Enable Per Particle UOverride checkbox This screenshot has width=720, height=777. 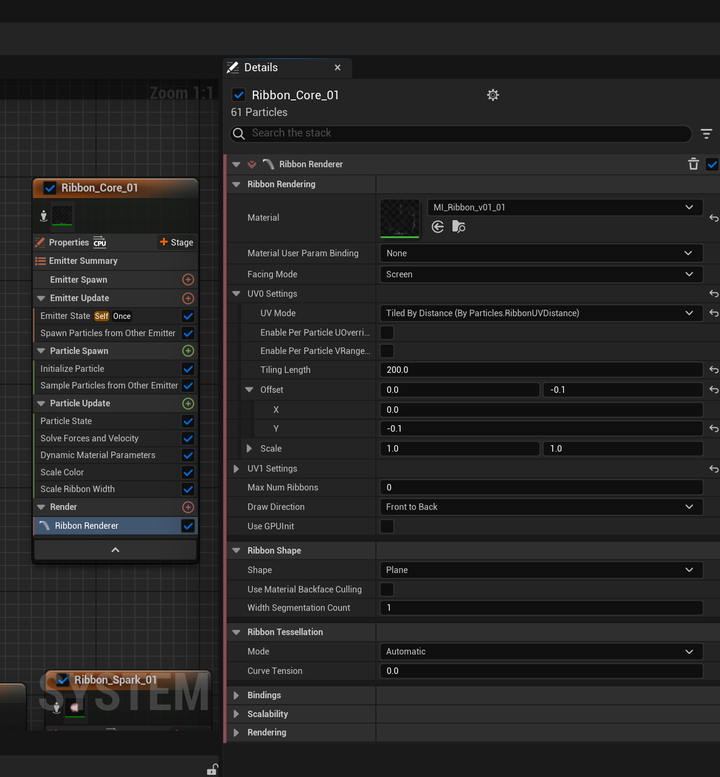tap(387, 333)
